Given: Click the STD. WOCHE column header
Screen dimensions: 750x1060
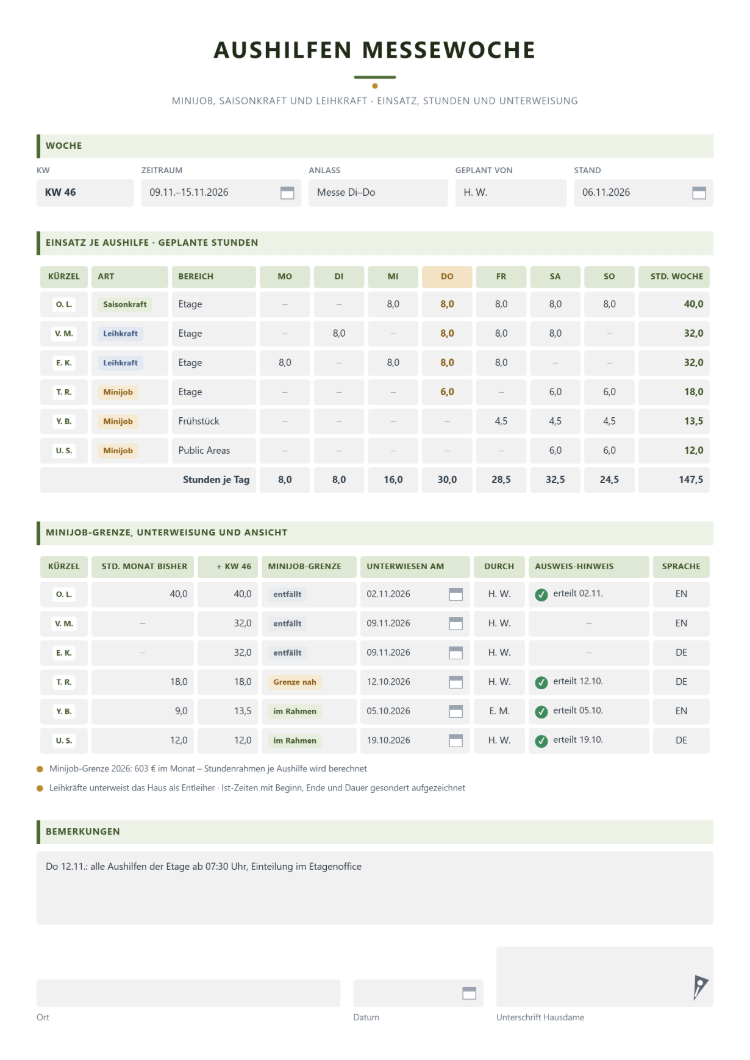Looking at the screenshot, I should click(674, 276).
